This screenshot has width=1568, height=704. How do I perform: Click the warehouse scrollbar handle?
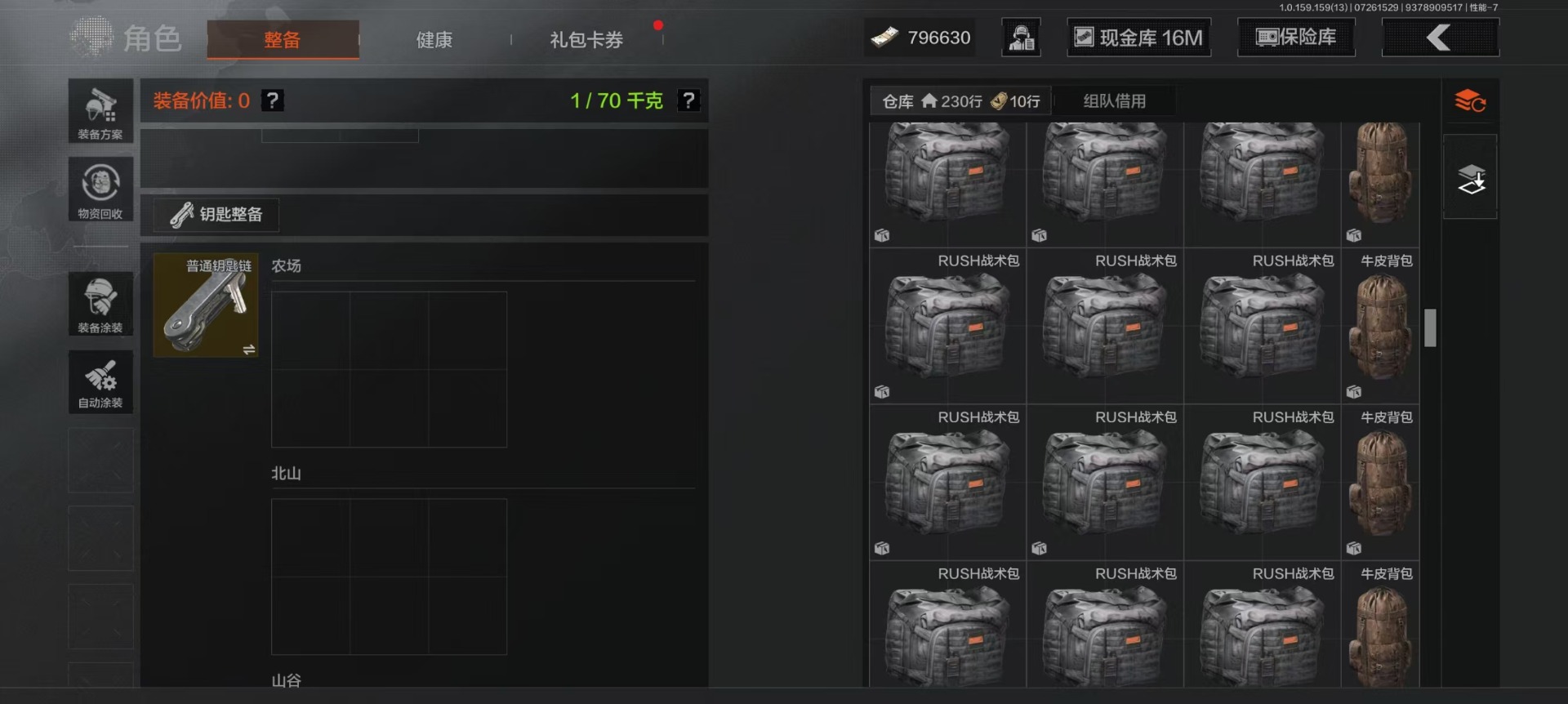(1430, 327)
